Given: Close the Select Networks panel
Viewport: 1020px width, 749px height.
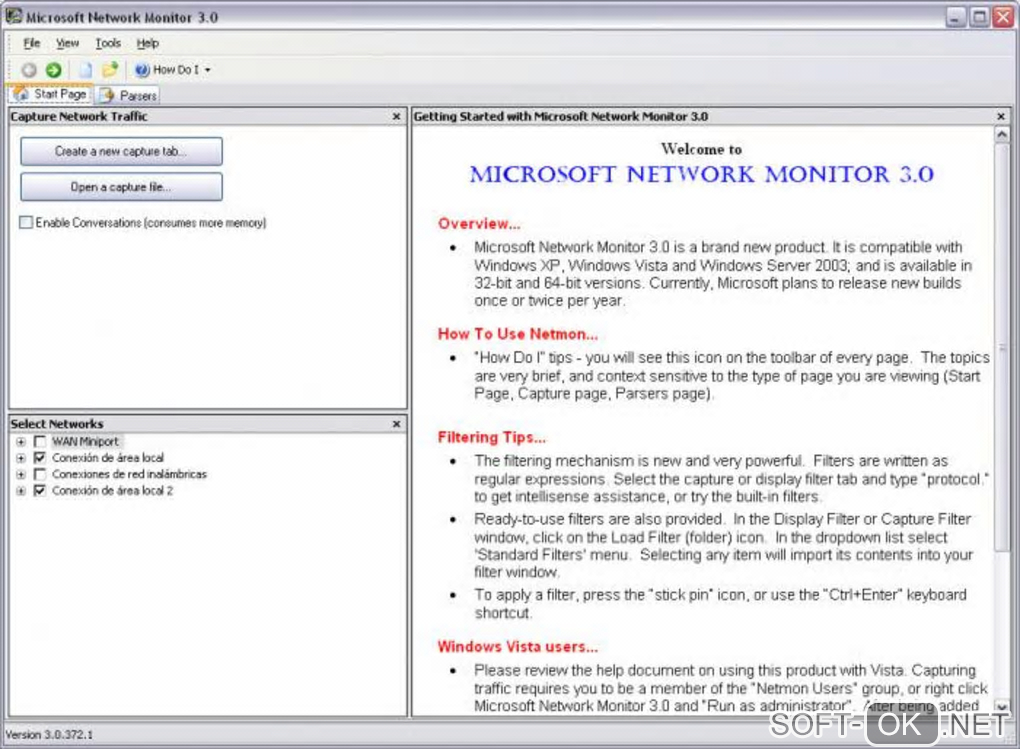Looking at the screenshot, I should (396, 424).
